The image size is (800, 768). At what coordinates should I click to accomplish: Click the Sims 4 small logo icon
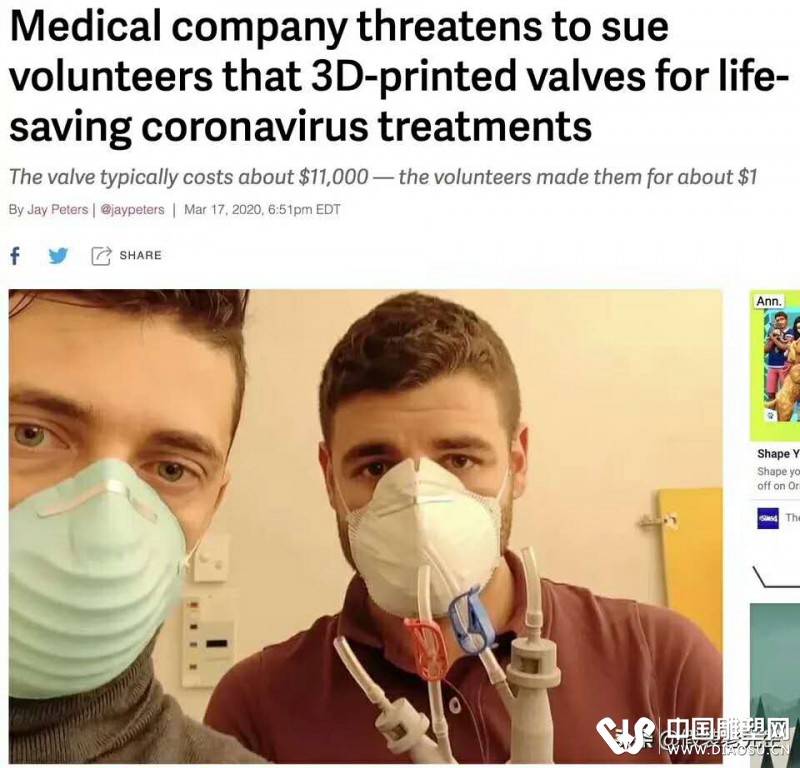(768, 518)
